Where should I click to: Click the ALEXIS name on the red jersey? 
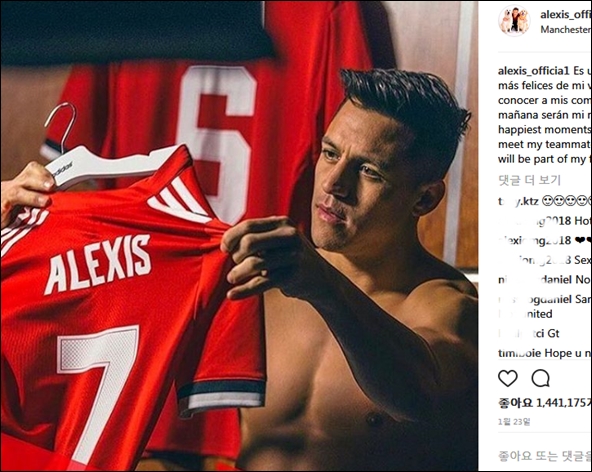pos(97,264)
